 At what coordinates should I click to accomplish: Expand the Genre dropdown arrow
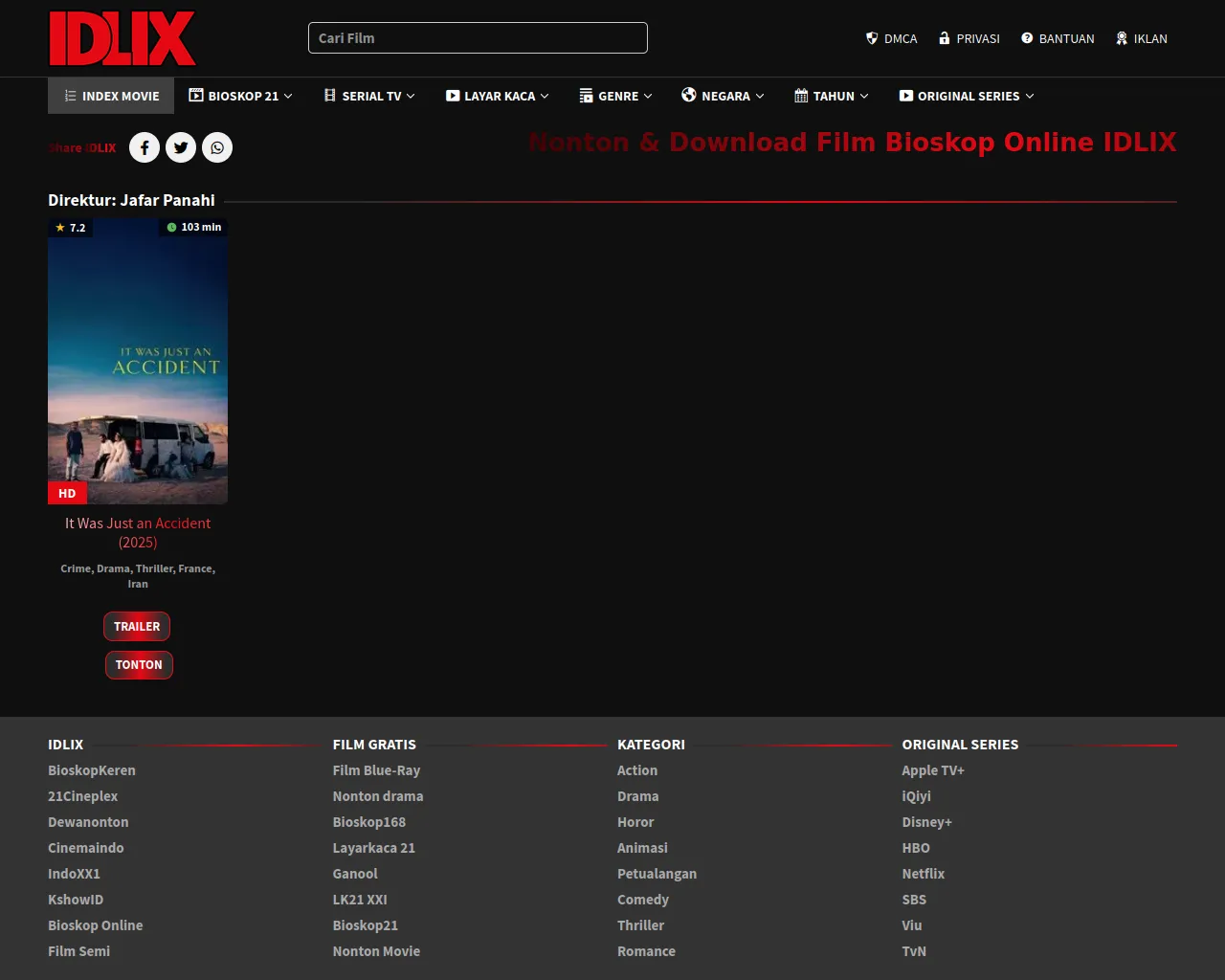tap(648, 96)
